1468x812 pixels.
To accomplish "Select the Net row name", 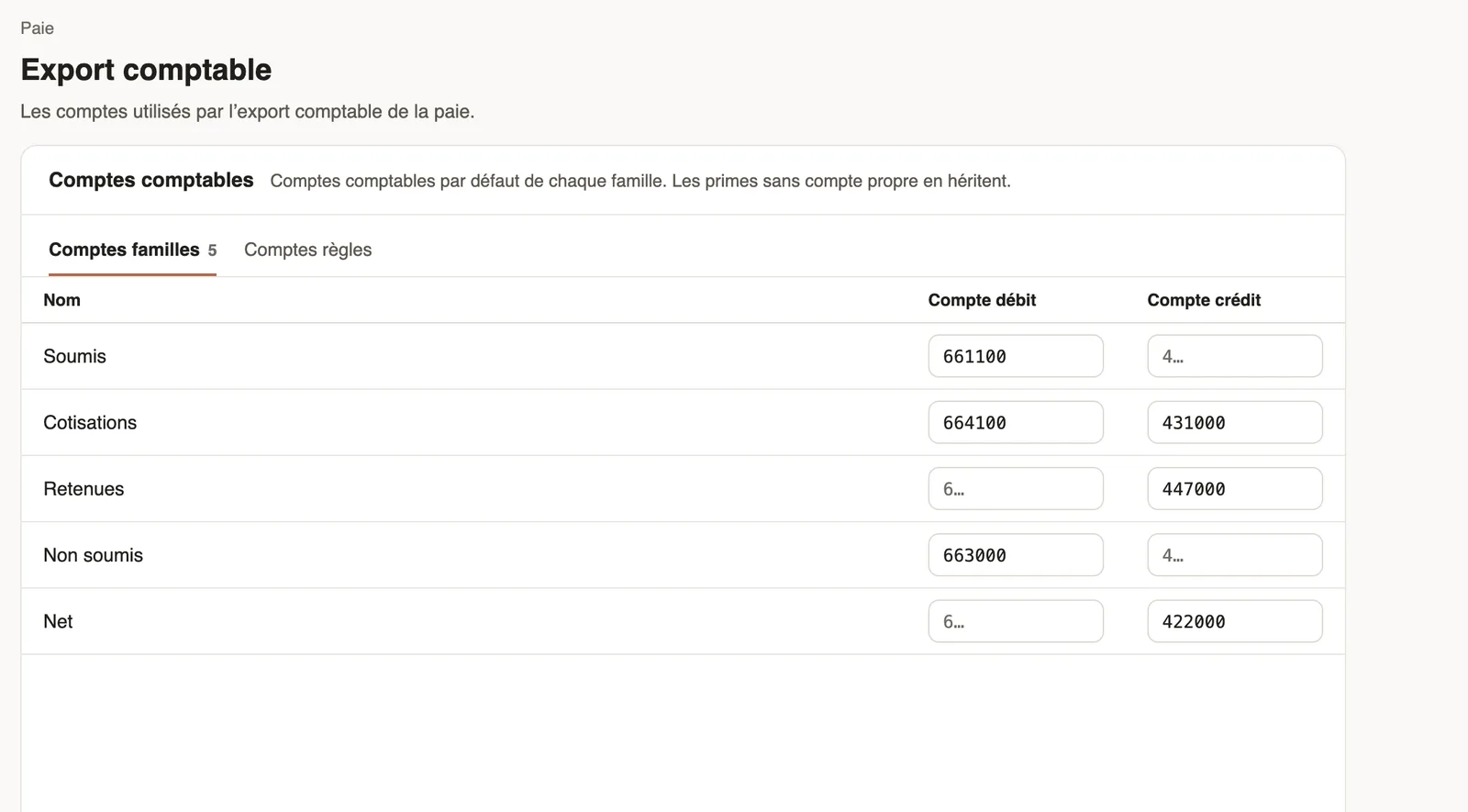I will coord(58,621).
